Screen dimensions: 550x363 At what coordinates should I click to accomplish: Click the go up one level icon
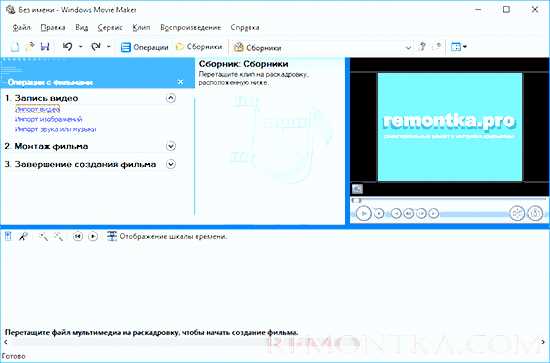(423, 47)
